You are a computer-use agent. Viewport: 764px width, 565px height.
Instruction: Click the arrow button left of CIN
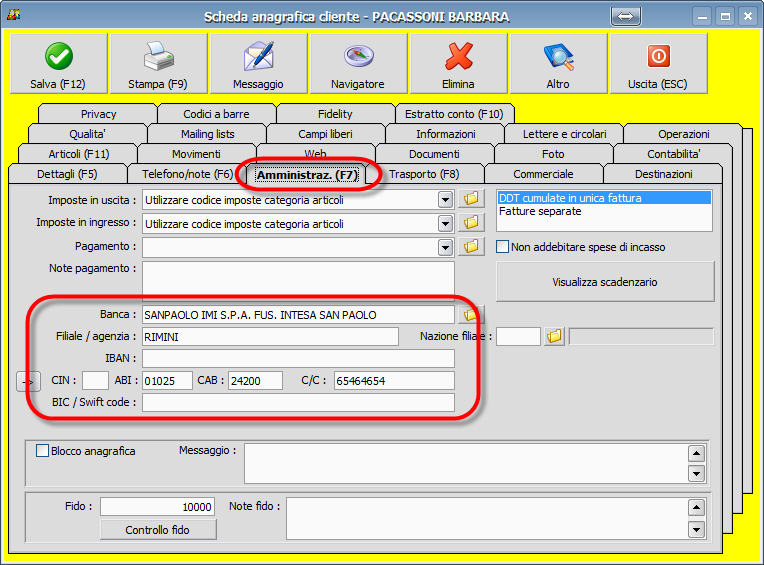coord(28,381)
